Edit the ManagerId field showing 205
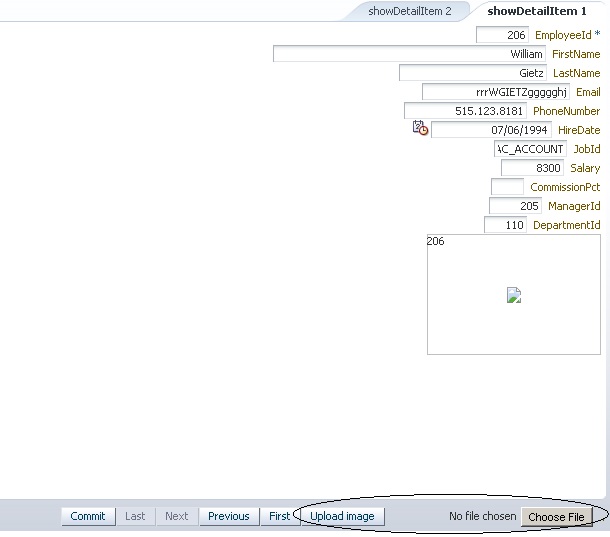Image resolution: width=610 pixels, height=537 pixels. [515, 206]
